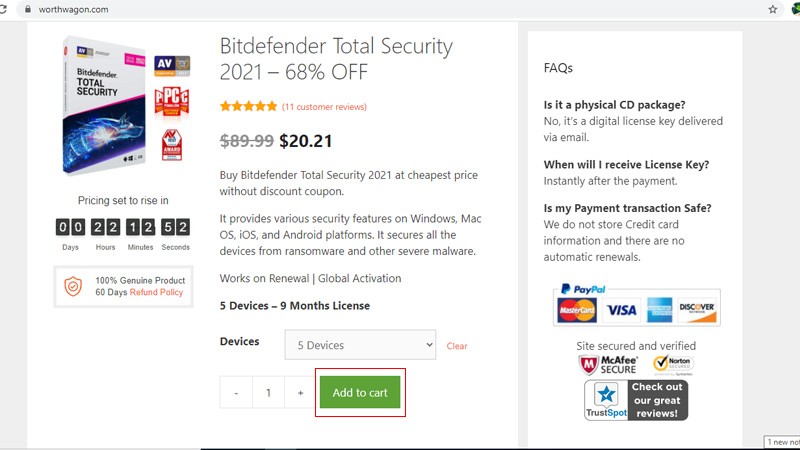Click the AV-Test award badge
The height and width of the screenshot is (450, 800).
(x=172, y=144)
